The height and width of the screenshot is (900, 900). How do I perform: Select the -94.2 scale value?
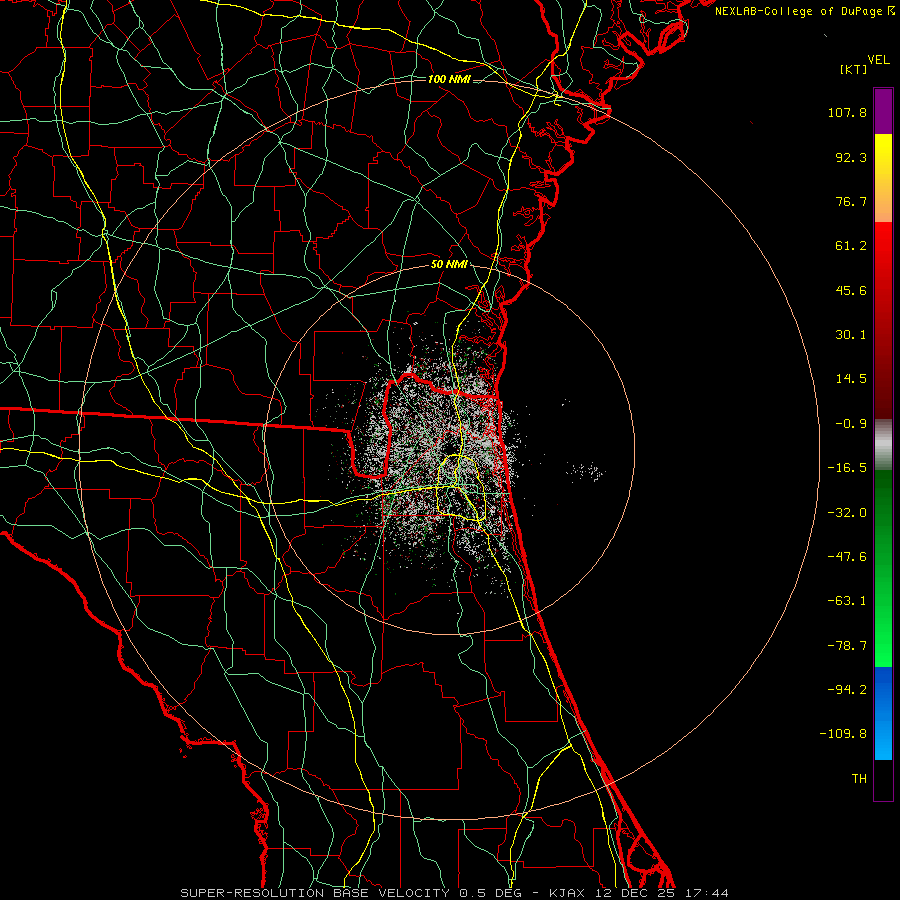click(x=847, y=689)
